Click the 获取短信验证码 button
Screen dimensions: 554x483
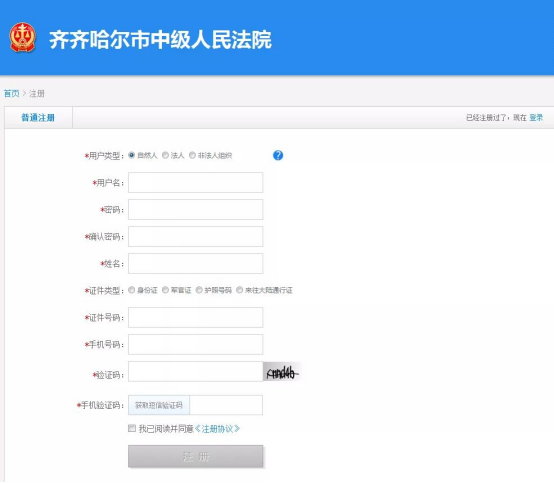point(159,405)
